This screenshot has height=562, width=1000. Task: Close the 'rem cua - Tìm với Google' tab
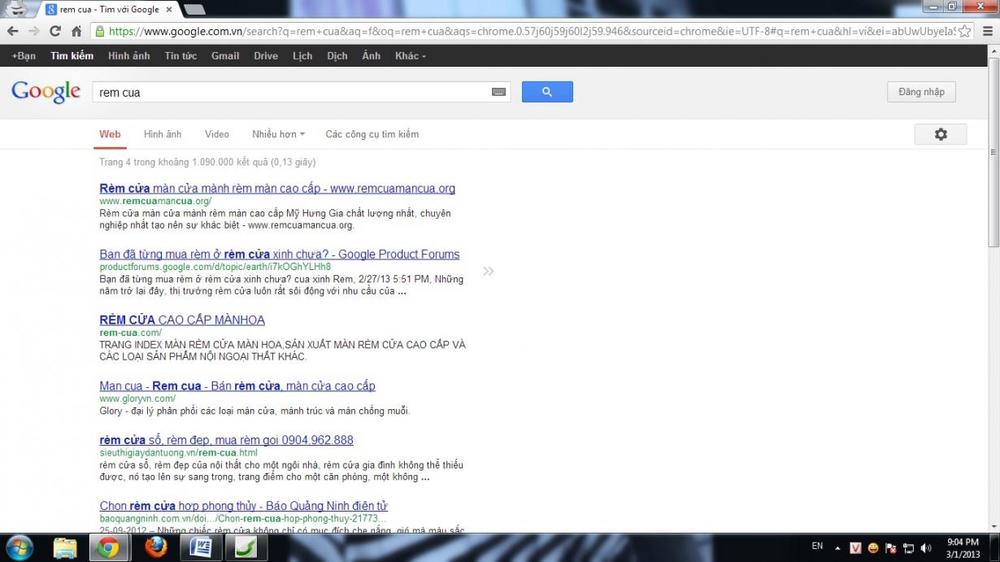(169, 10)
